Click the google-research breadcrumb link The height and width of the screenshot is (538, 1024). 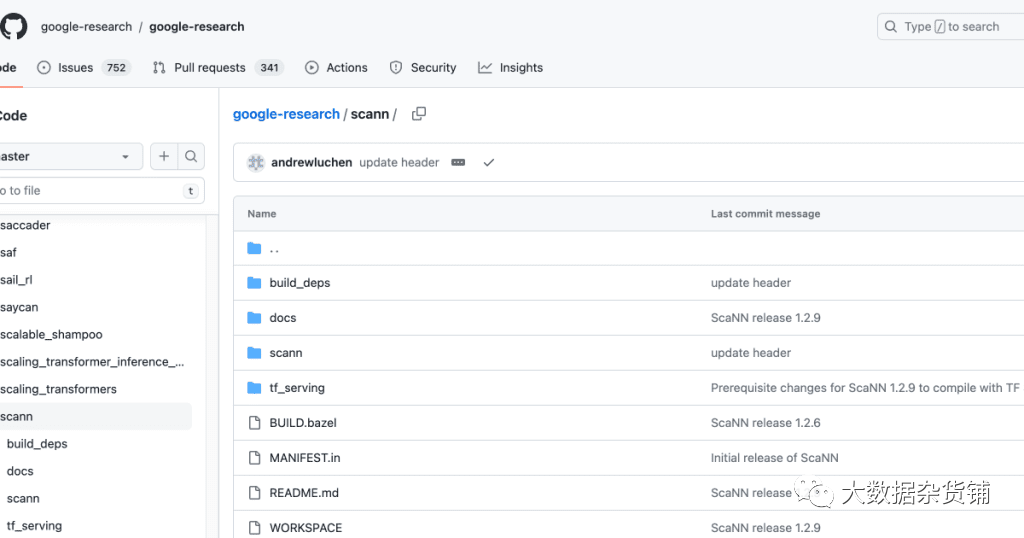[x=286, y=114]
